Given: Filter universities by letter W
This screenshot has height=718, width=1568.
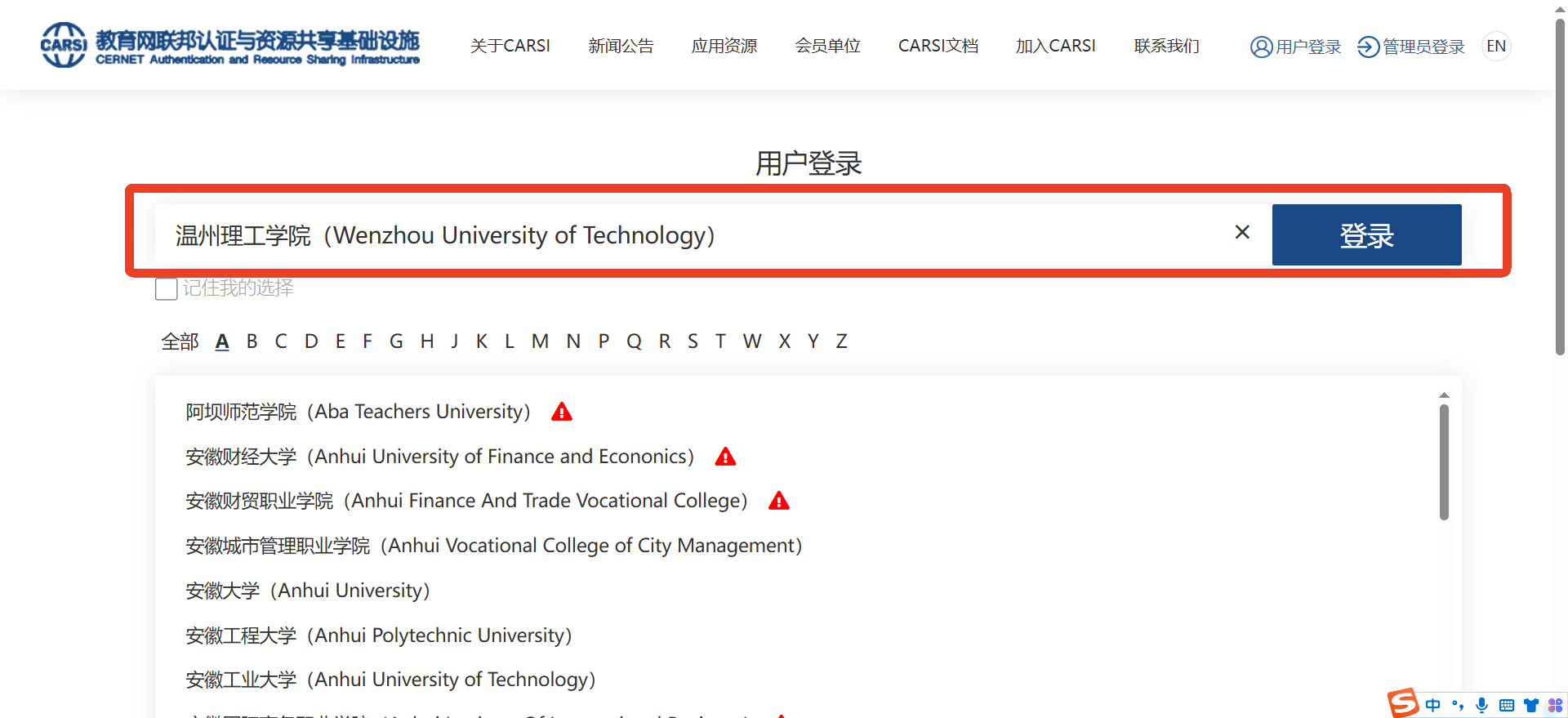Looking at the screenshot, I should 751,341.
